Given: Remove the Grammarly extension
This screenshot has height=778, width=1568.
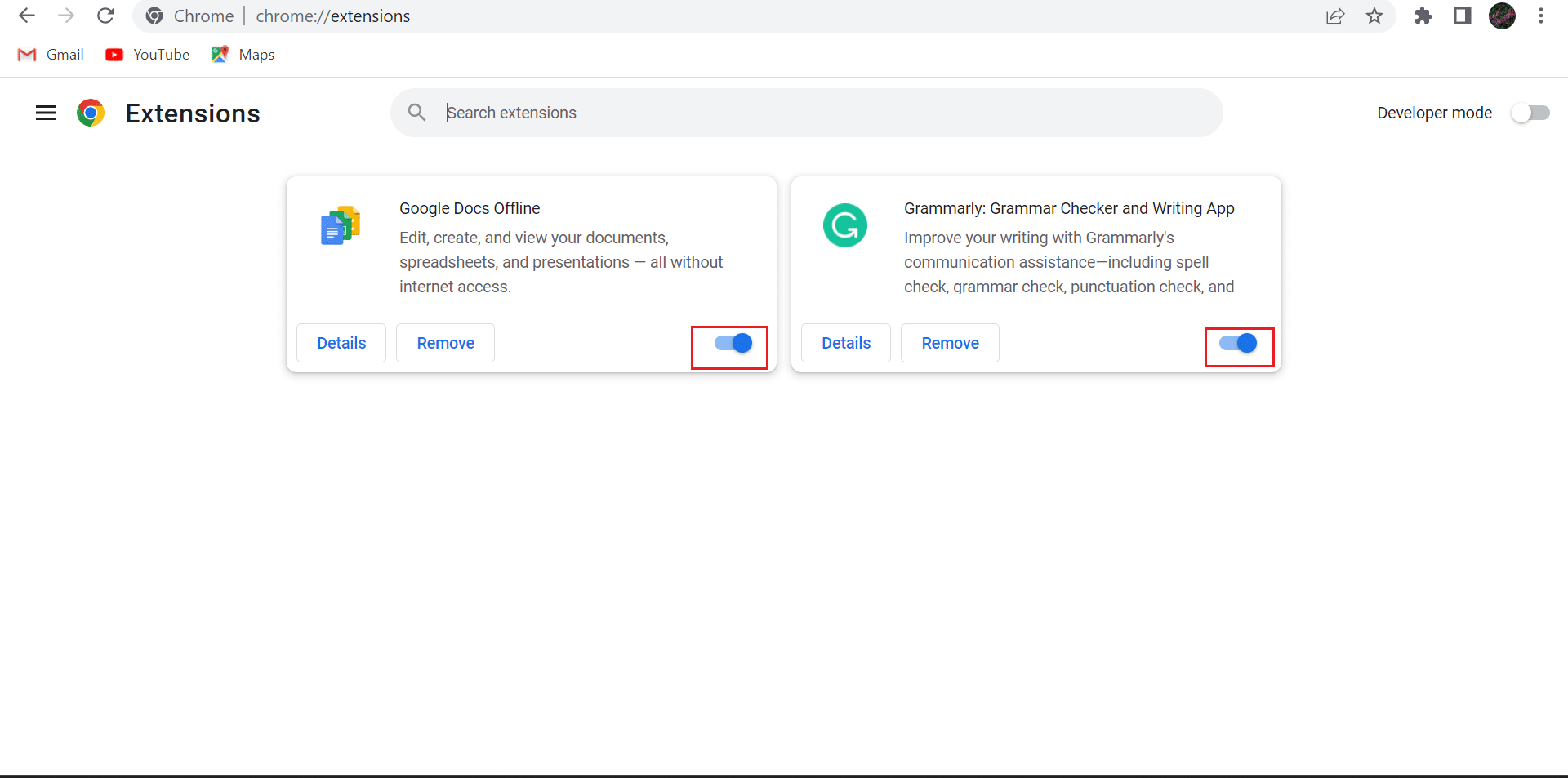Looking at the screenshot, I should (950, 343).
